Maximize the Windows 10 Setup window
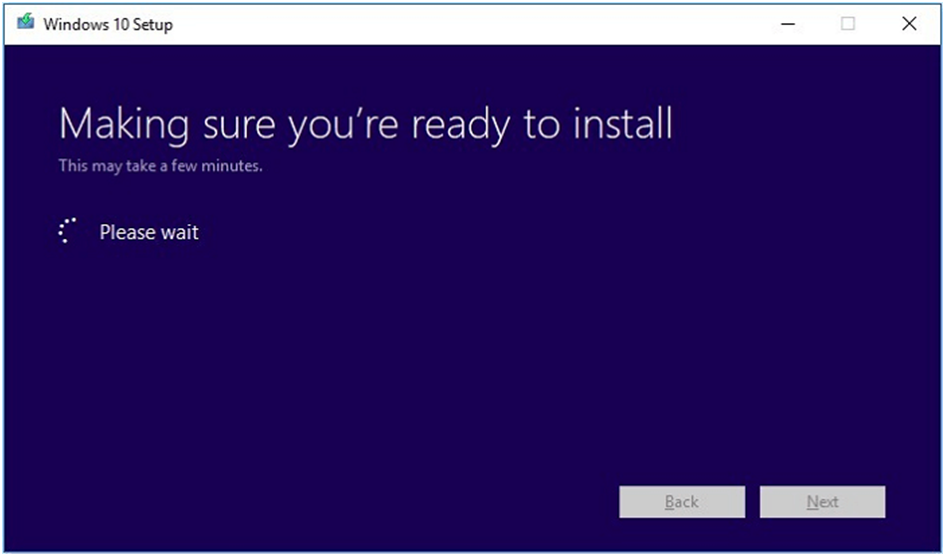The image size is (945, 556). coord(847,24)
